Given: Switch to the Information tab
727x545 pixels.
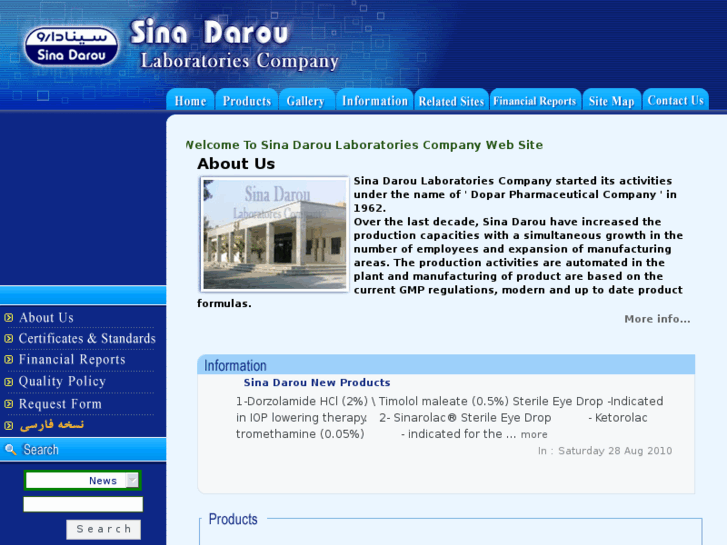Looking at the screenshot, I should (x=375, y=100).
